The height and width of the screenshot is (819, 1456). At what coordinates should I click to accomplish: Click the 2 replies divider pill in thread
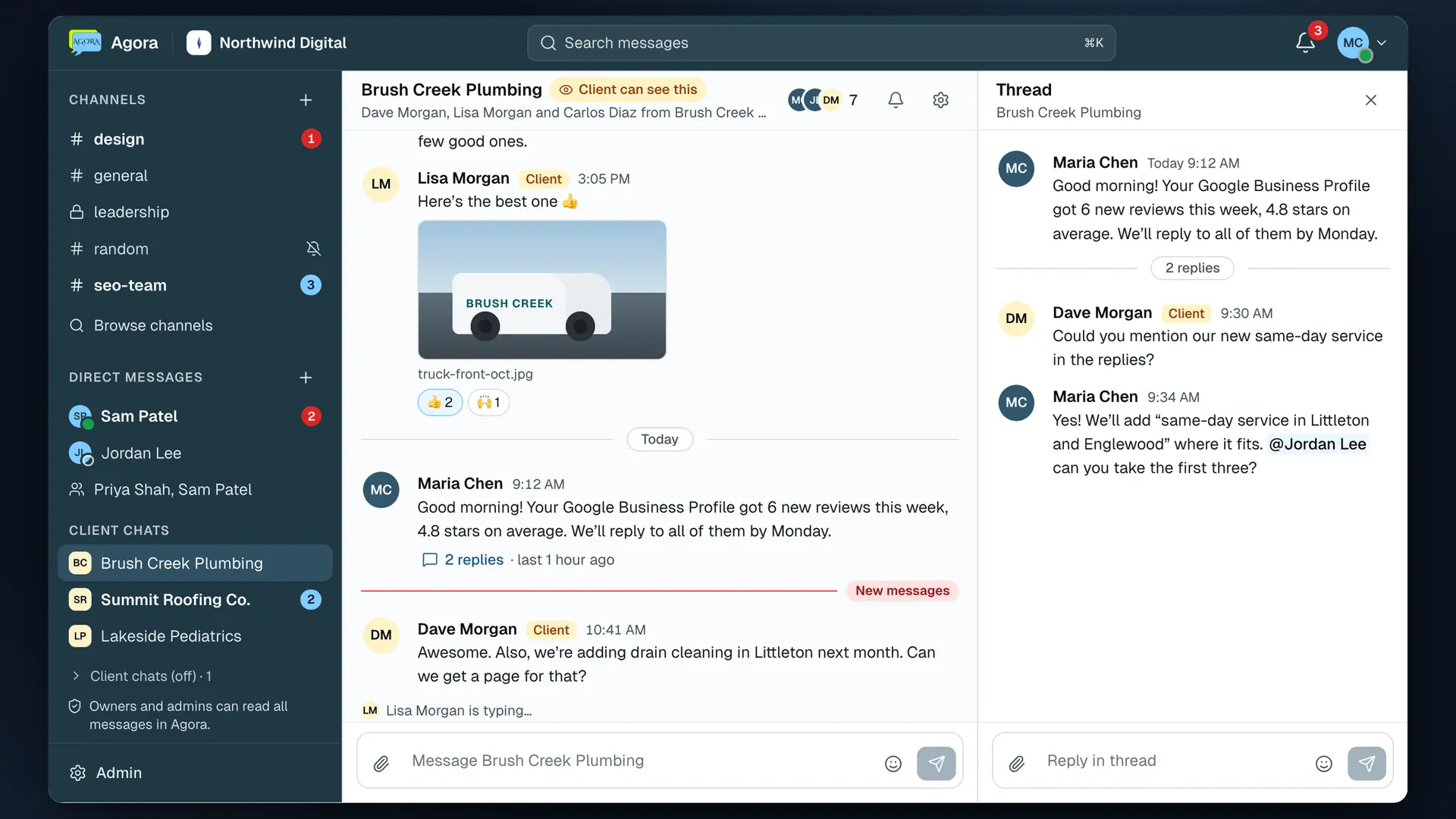tap(1193, 268)
